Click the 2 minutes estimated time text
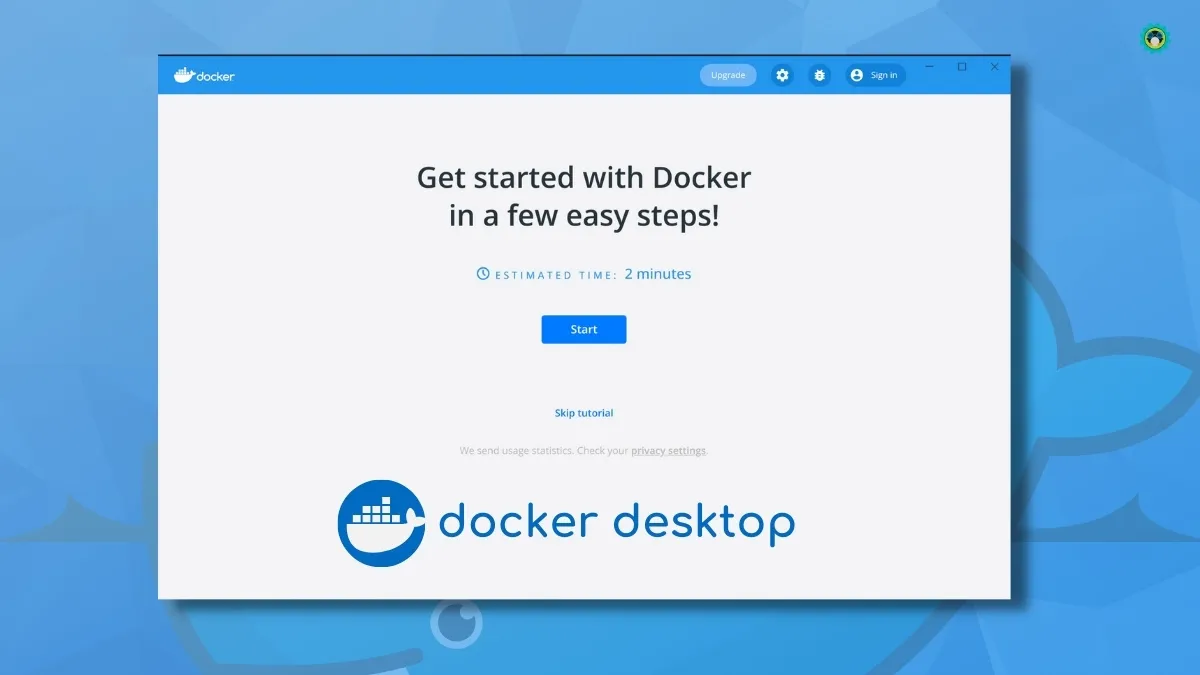This screenshot has height=675, width=1200. tap(658, 273)
